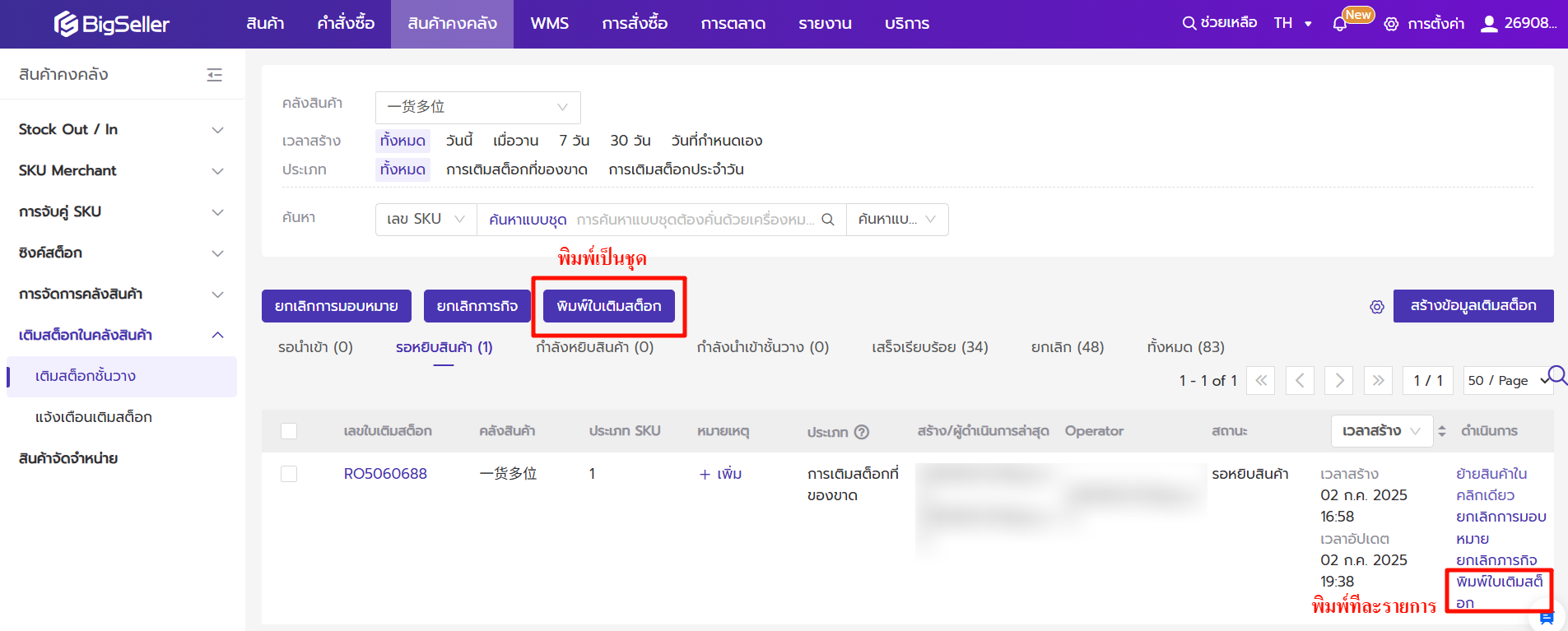Viewport: 1568px width, 631px height.
Task: Filter type by การเติมสต็อกประจำวัน
Action: click(x=676, y=169)
